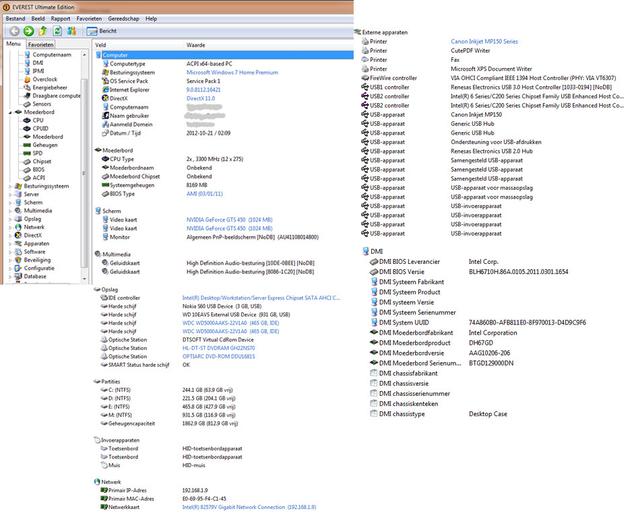
Task: Click the Canon Inkjet MP150 Series link
Action: click(x=485, y=40)
